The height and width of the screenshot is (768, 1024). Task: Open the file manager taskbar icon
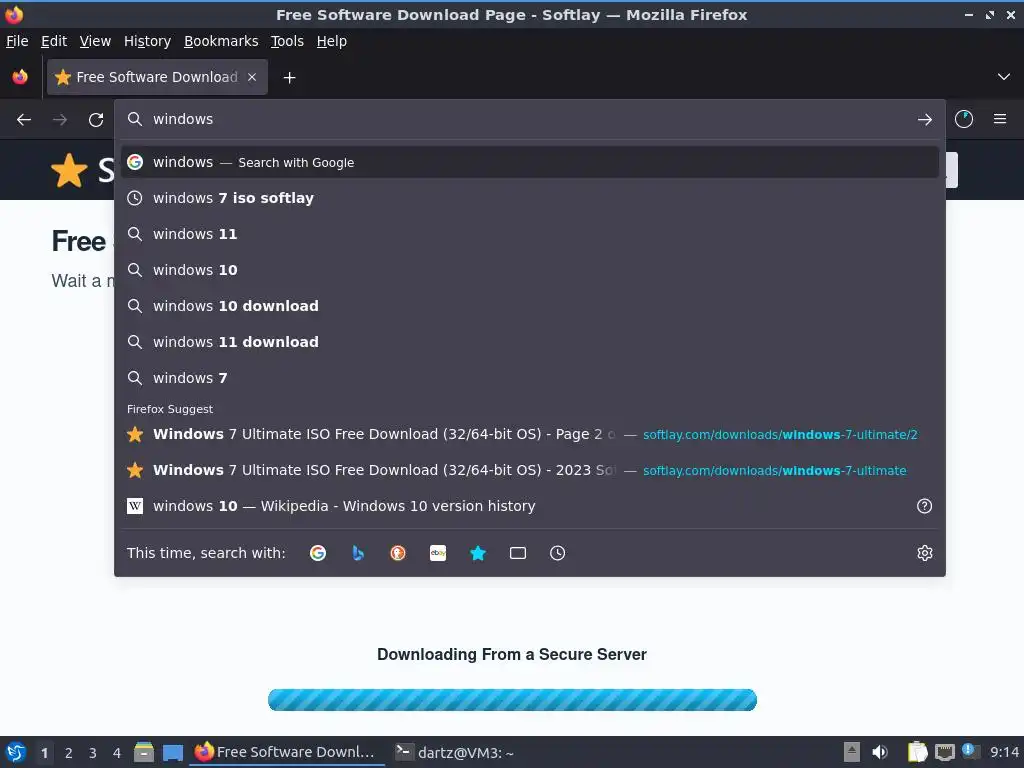[144, 752]
